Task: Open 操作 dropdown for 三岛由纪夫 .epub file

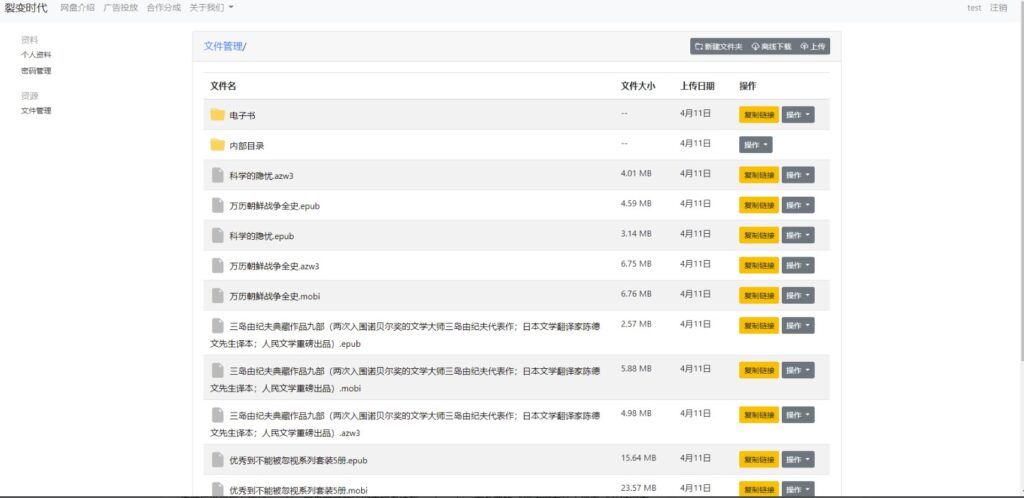Action: tap(798, 326)
